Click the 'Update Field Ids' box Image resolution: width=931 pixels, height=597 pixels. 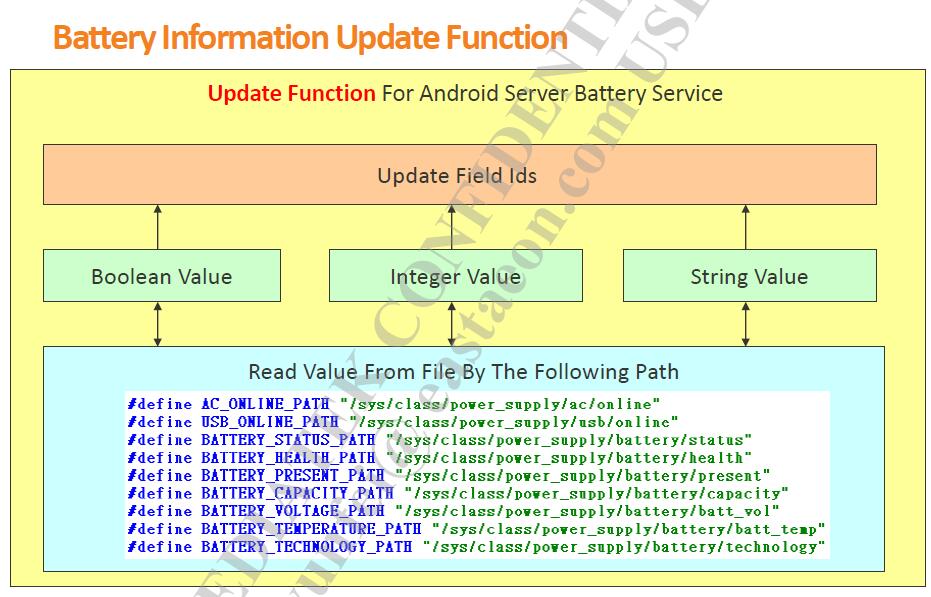460,175
